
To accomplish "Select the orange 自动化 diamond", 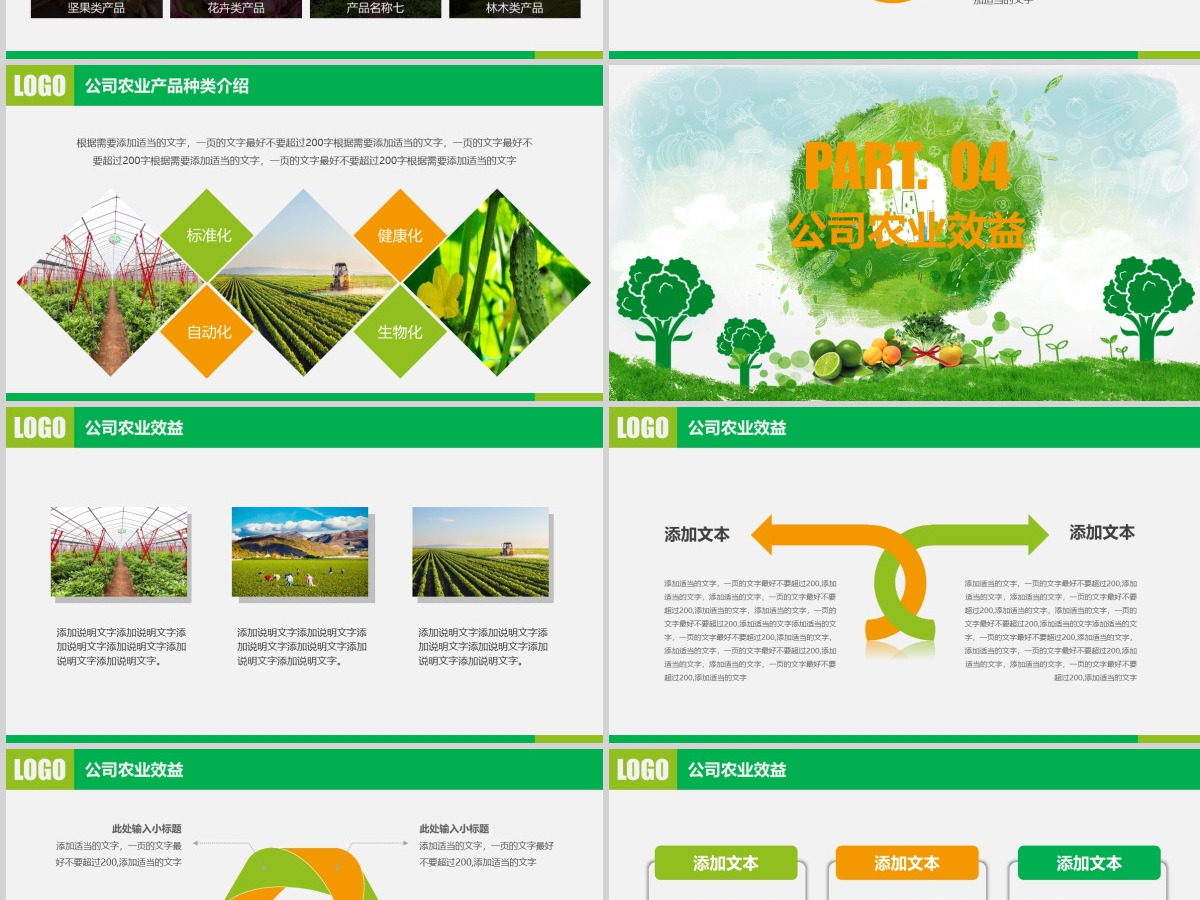I will [x=209, y=331].
